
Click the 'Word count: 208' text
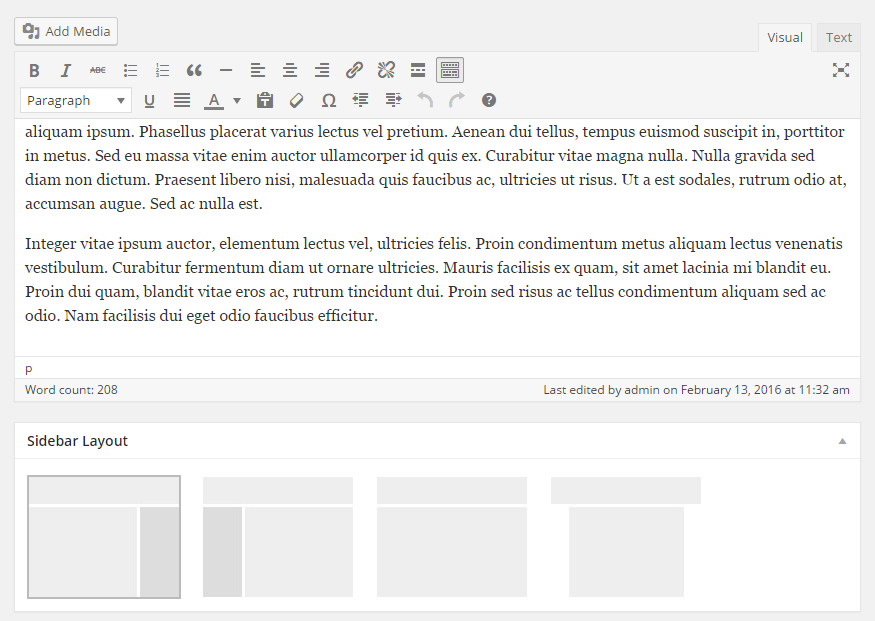pyautogui.click(x=71, y=389)
